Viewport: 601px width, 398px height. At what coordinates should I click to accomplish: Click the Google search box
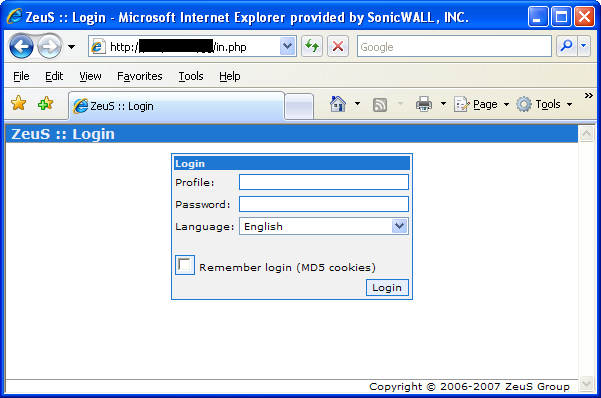(x=454, y=46)
